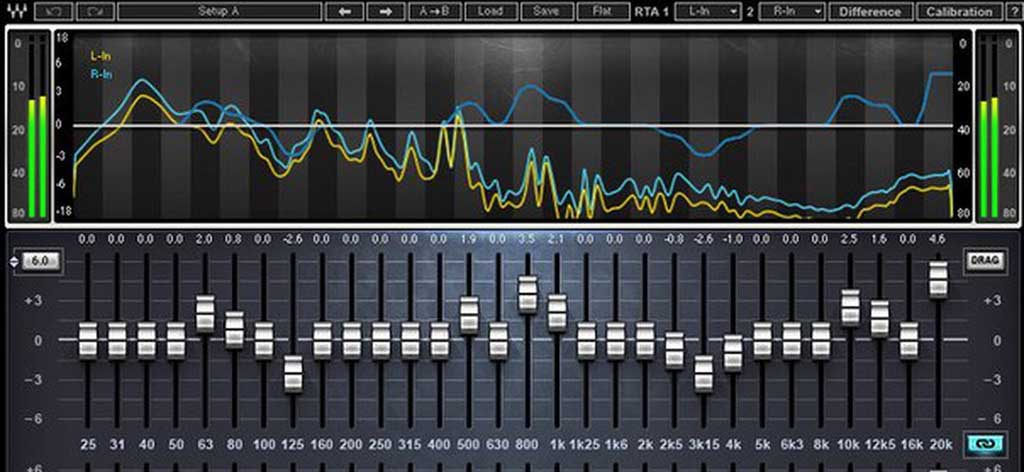Click the gain range stepper arrows beside 6.0
This screenshot has width=1024, height=472.
(13, 261)
